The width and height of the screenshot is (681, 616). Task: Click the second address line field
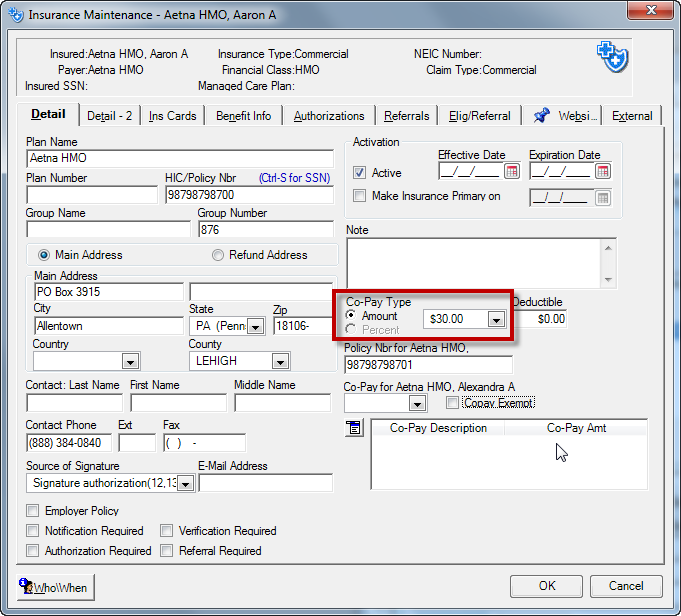pos(261,291)
